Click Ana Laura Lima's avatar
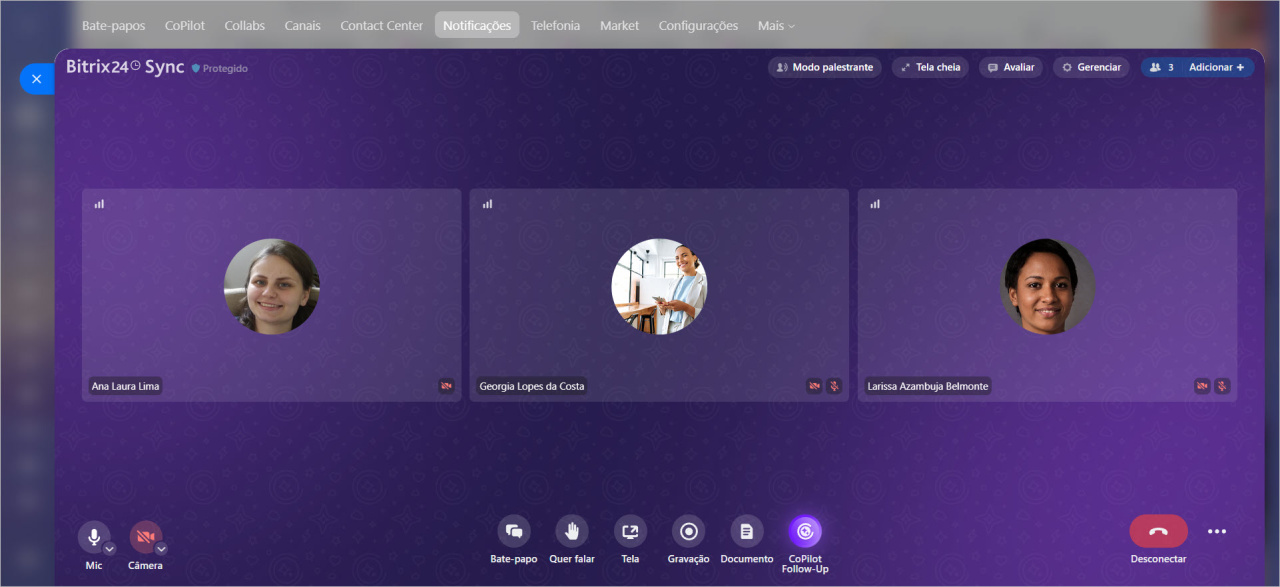Viewport: 1280px width, 587px height. (x=272, y=286)
